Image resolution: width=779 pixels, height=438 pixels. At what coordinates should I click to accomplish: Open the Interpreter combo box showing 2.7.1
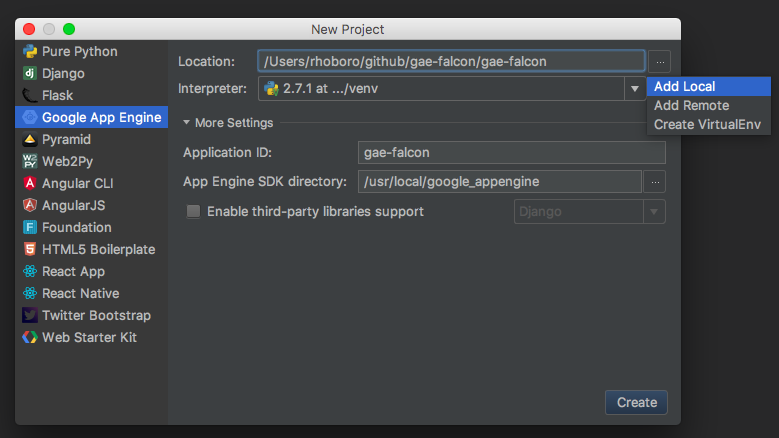(x=452, y=88)
